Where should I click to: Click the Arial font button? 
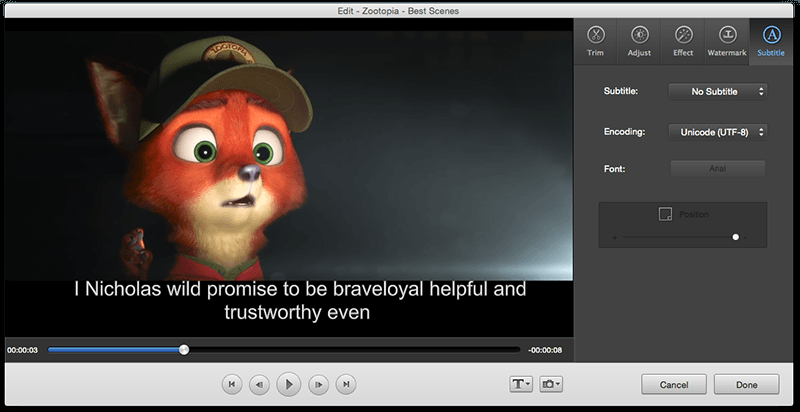[717, 169]
